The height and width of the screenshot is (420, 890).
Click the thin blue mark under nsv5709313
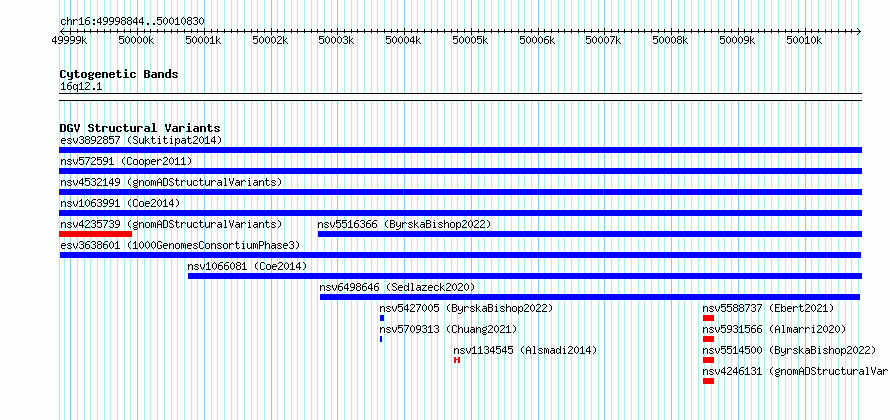(381, 339)
